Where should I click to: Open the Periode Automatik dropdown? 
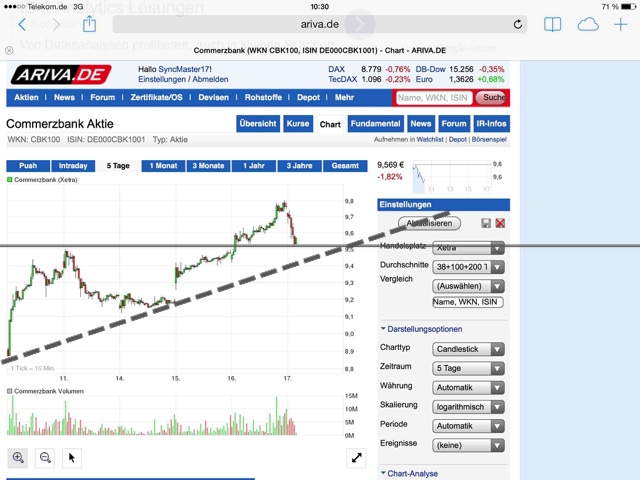point(468,426)
